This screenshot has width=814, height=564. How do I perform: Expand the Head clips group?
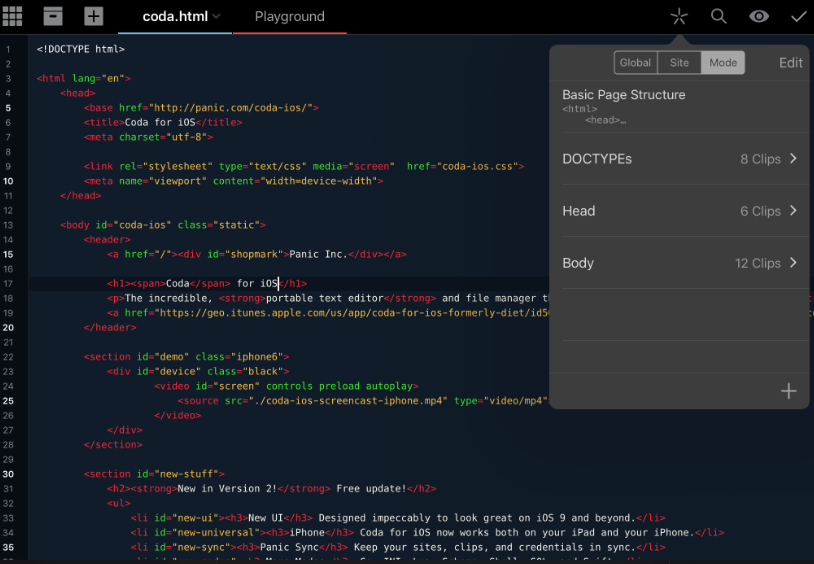click(680, 211)
